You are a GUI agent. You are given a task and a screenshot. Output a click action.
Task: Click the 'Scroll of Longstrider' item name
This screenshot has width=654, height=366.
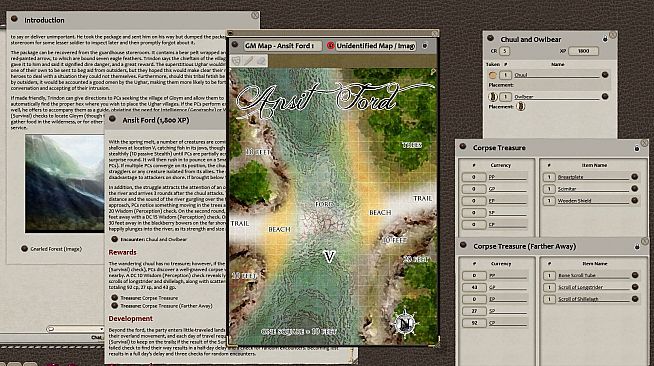point(580,287)
